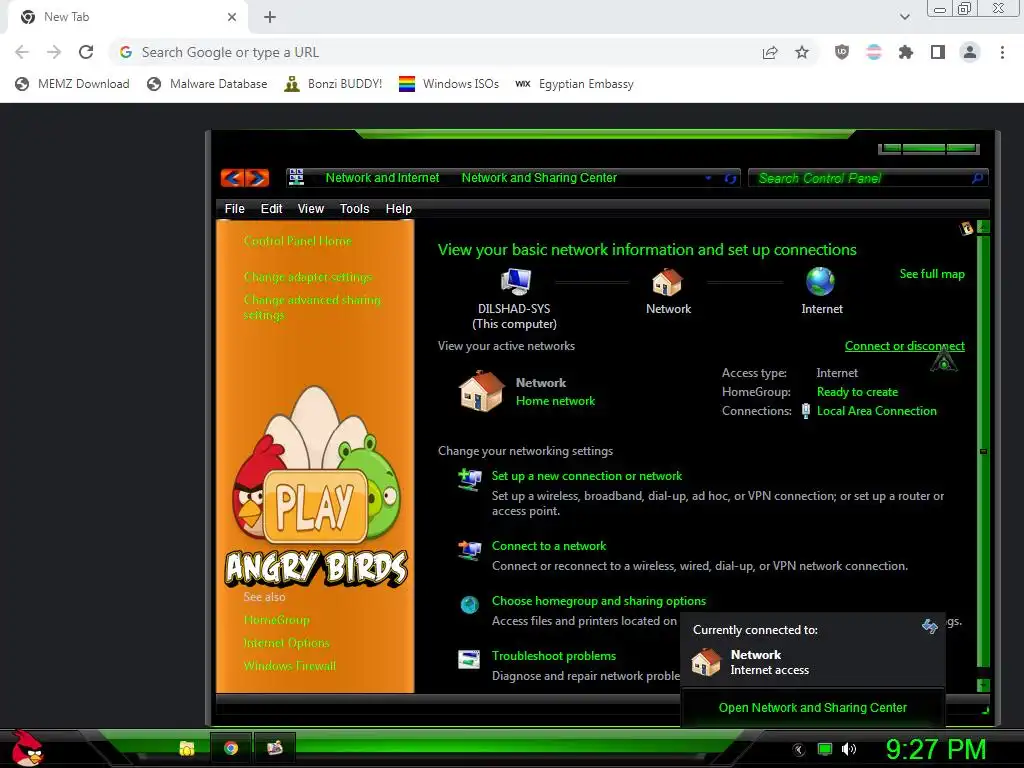Viewport: 1024px width, 768px height.
Task: Click the Control Panel icon in address bar
Action: [x=296, y=177]
